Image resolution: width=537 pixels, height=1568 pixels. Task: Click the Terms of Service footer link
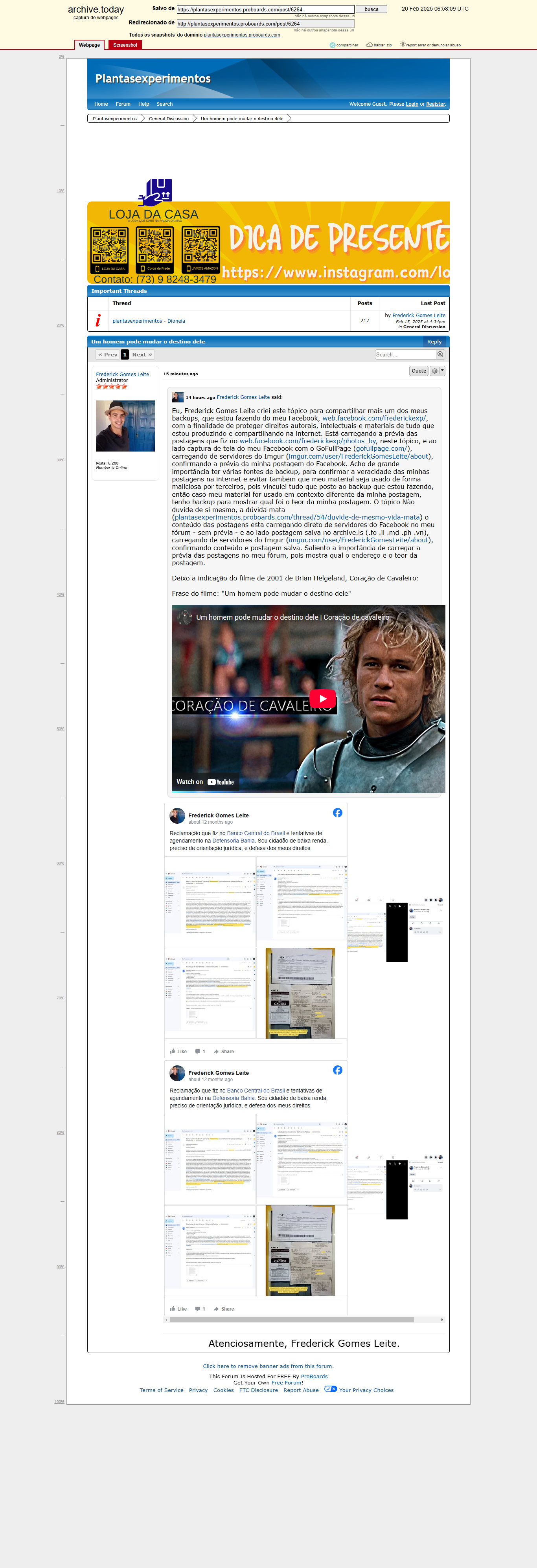tap(161, 1390)
